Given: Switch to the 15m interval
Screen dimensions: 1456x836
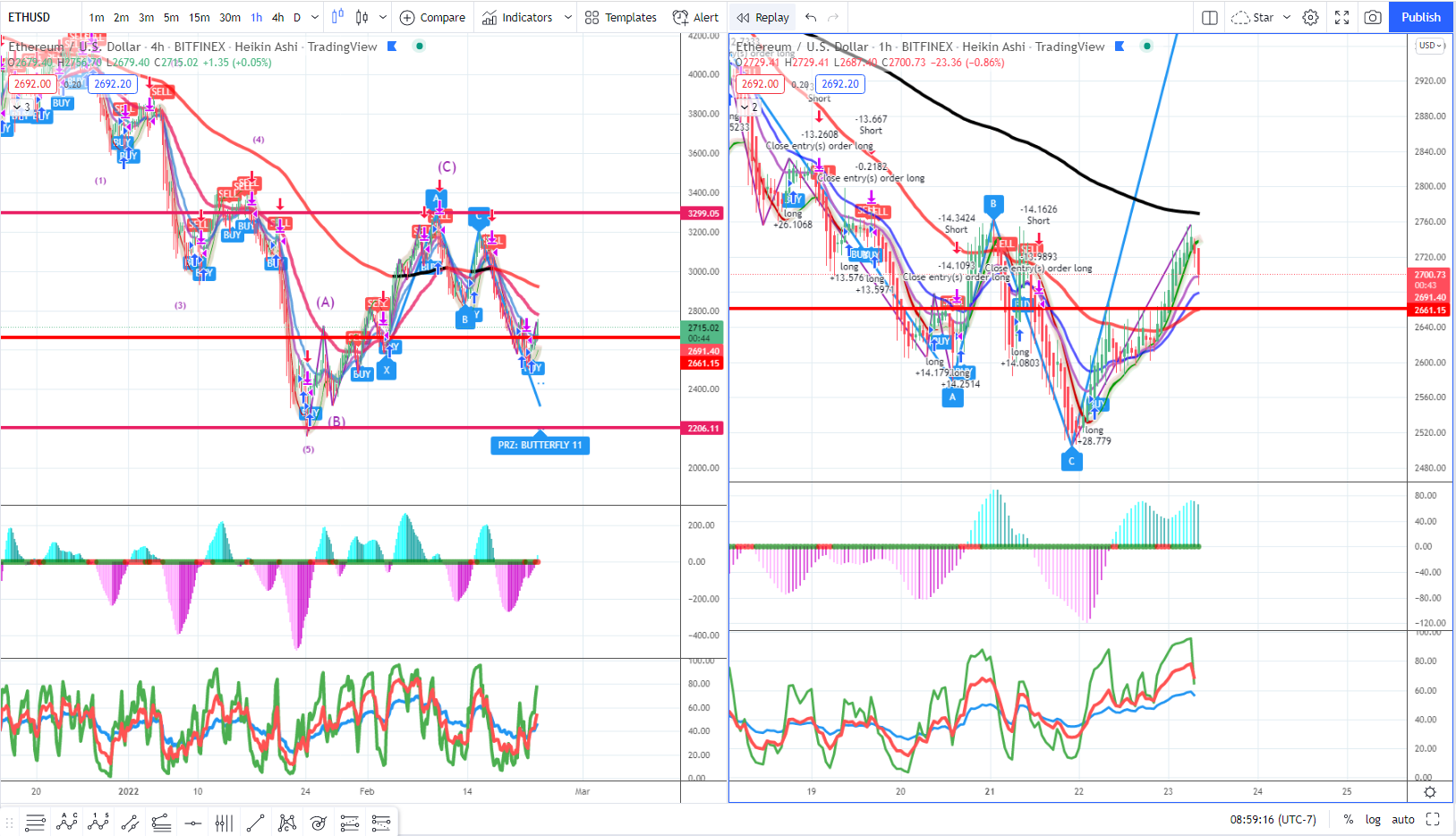Looking at the screenshot, I should [x=200, y=17].
